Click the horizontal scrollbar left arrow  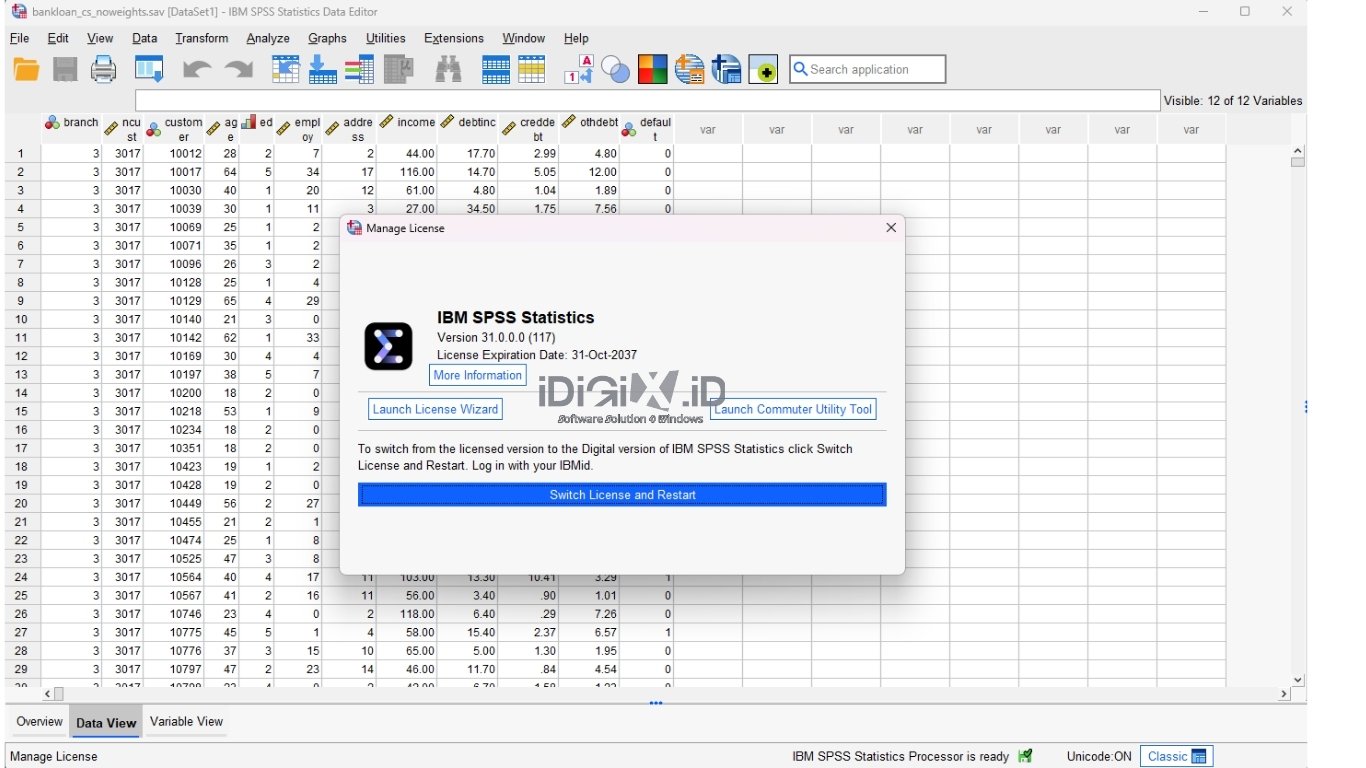pyautogui.click(x=46, y=694)
